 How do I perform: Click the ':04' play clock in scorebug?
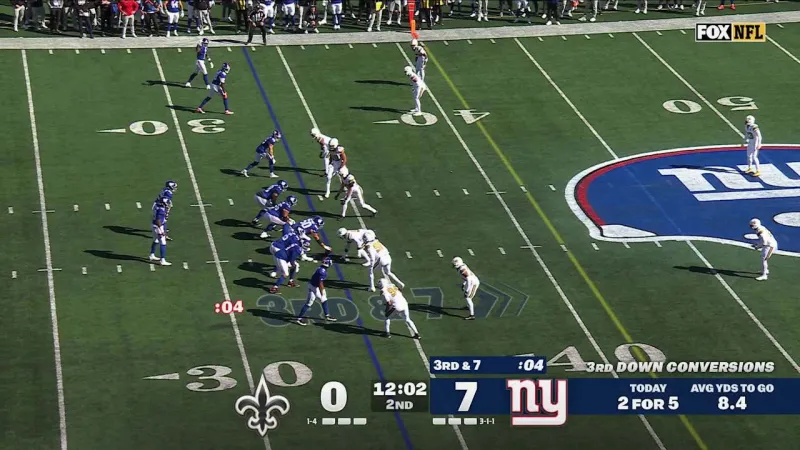coord(531,365)
